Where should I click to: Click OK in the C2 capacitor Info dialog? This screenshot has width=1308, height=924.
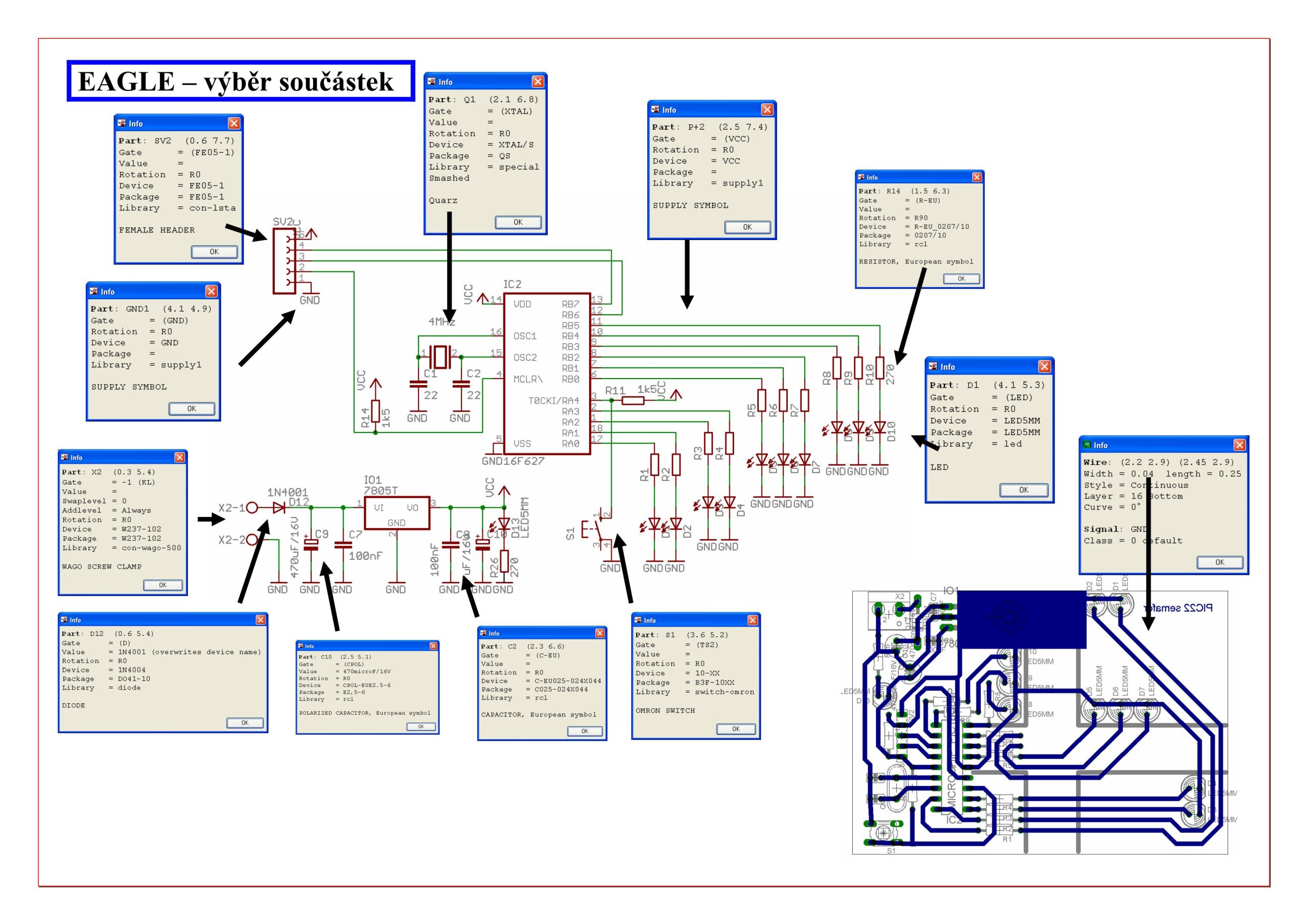pos(585,731)
